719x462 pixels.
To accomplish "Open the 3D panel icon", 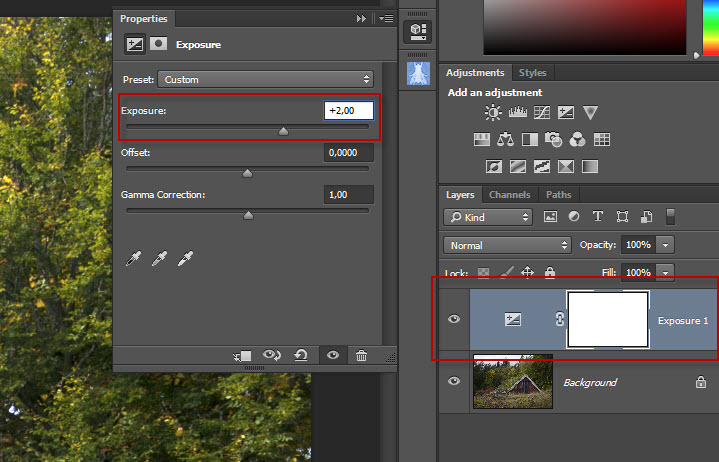I will [418, 32].
